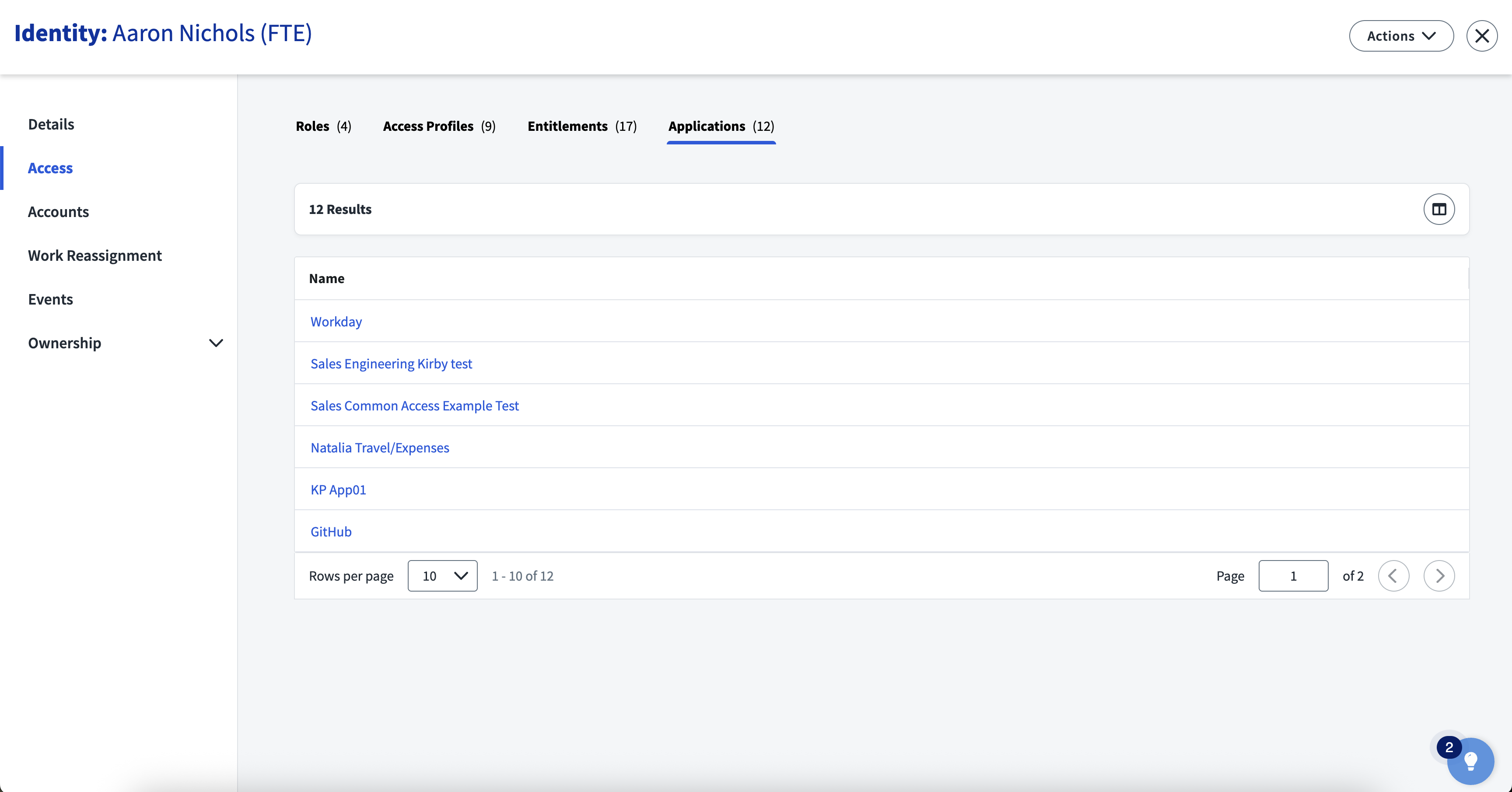Open the GitHub application link
Image resolution: width=1512 pixels, height=792 pixels.
tap(330, 532)
